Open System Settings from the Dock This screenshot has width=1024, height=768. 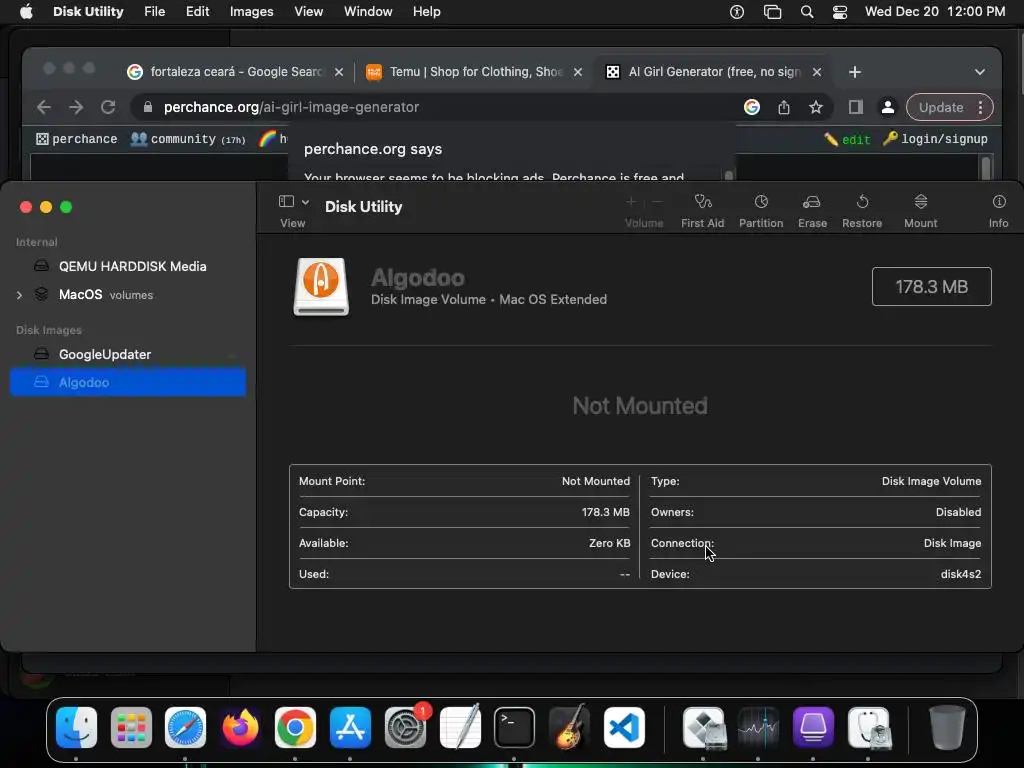(x=405, y=728)
